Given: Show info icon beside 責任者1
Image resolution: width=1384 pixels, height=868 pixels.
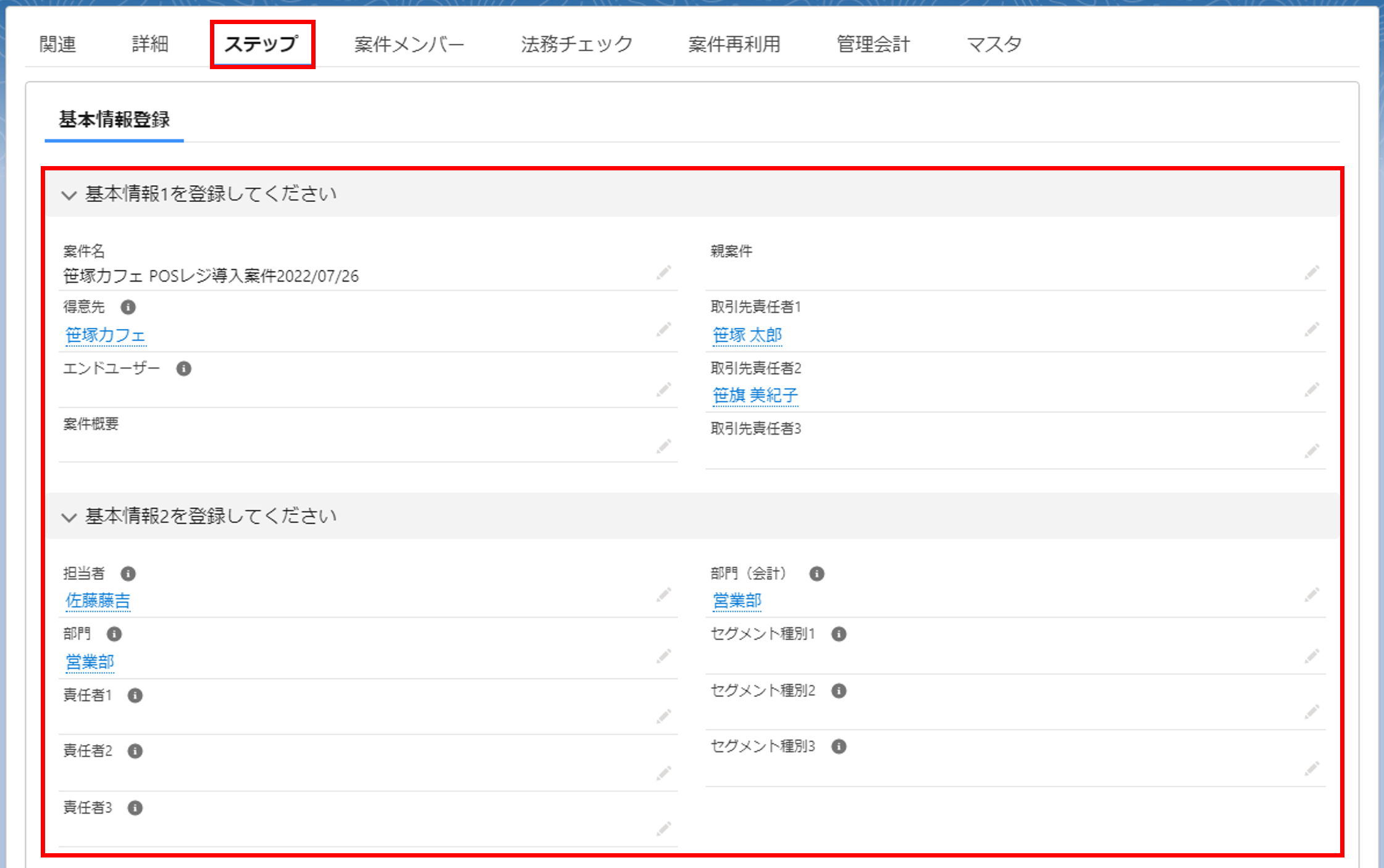Looking at the screenshot, I should point(135,696).
